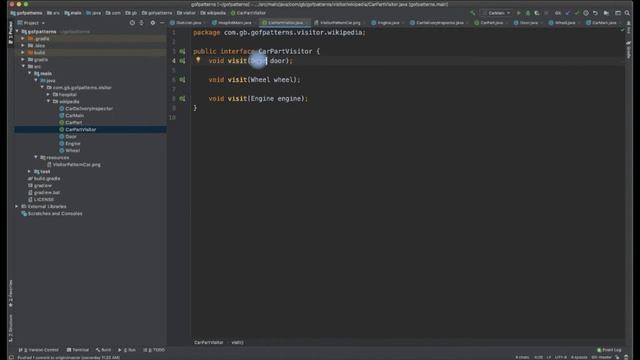
Task: Switch to the CarPartVisitor.java editor tab
Action: click(x=284, y=23)
